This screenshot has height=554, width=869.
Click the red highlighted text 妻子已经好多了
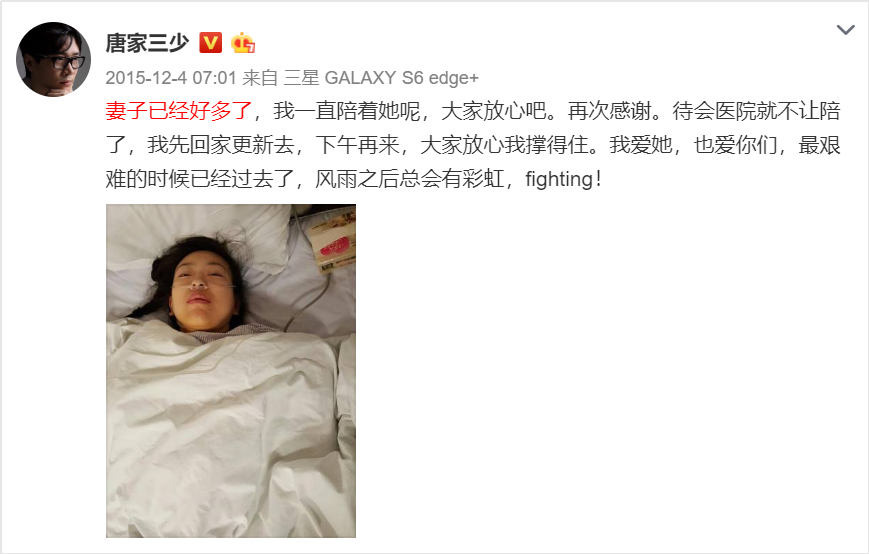point(178,111)
